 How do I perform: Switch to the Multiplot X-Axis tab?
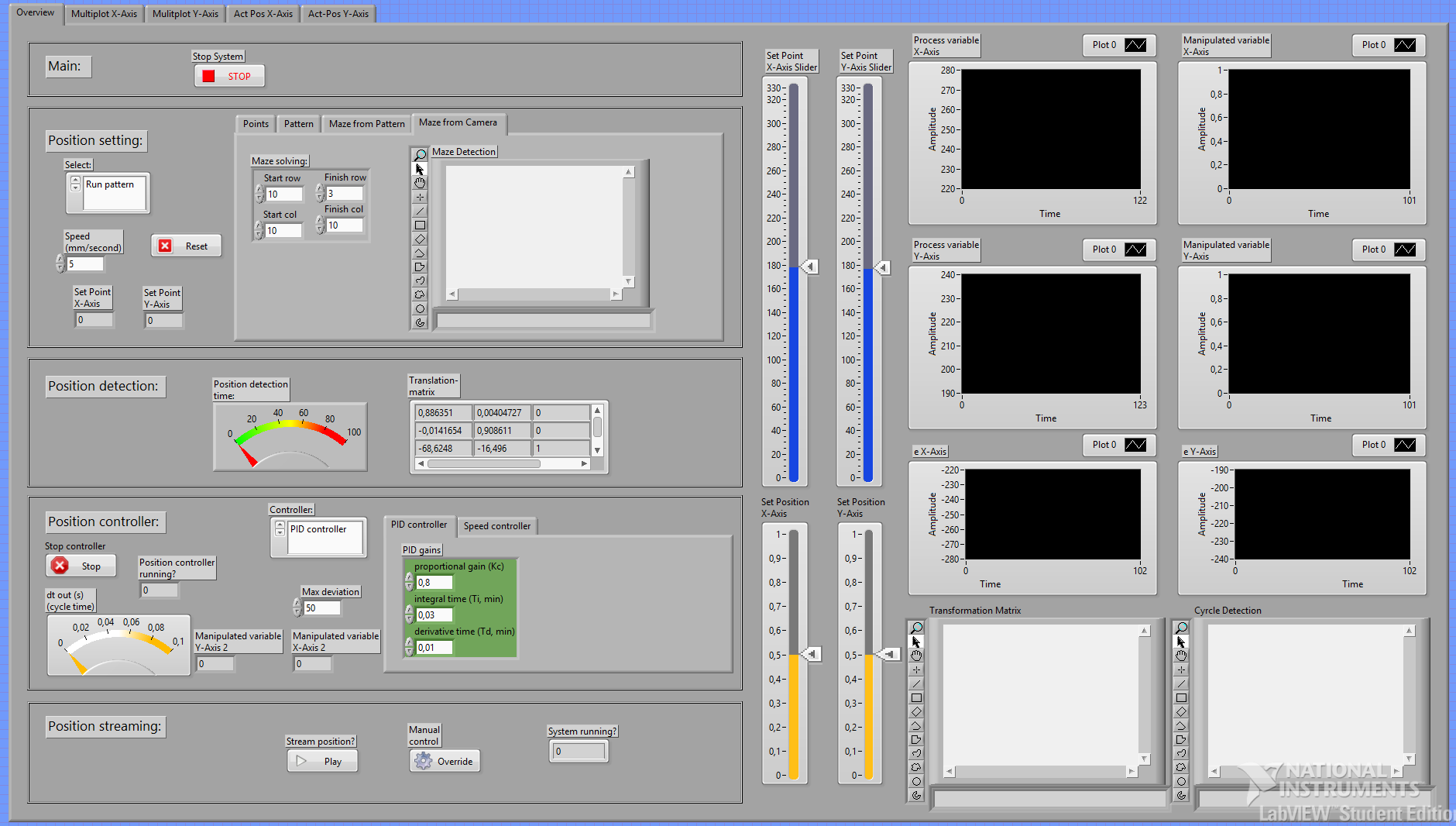coord(104,14)
